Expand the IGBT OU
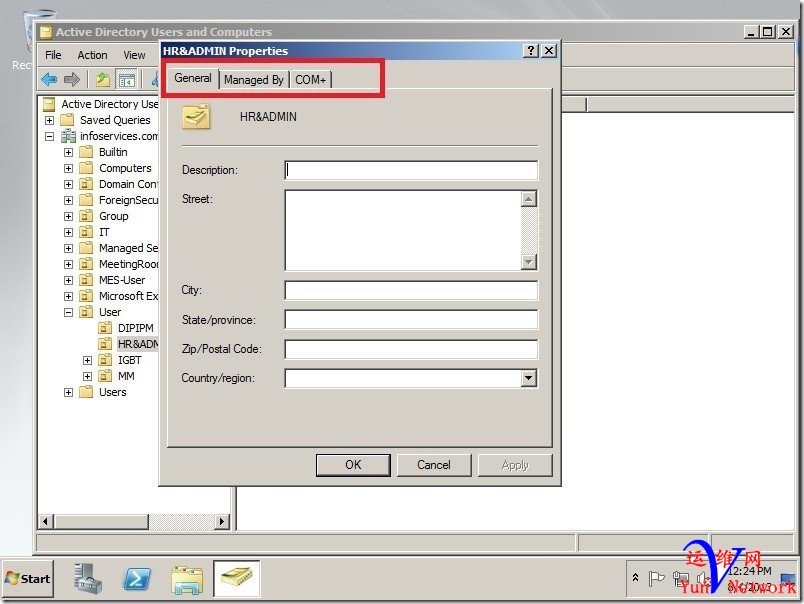Screen dimensions: 804x604 tap(88, 360)
